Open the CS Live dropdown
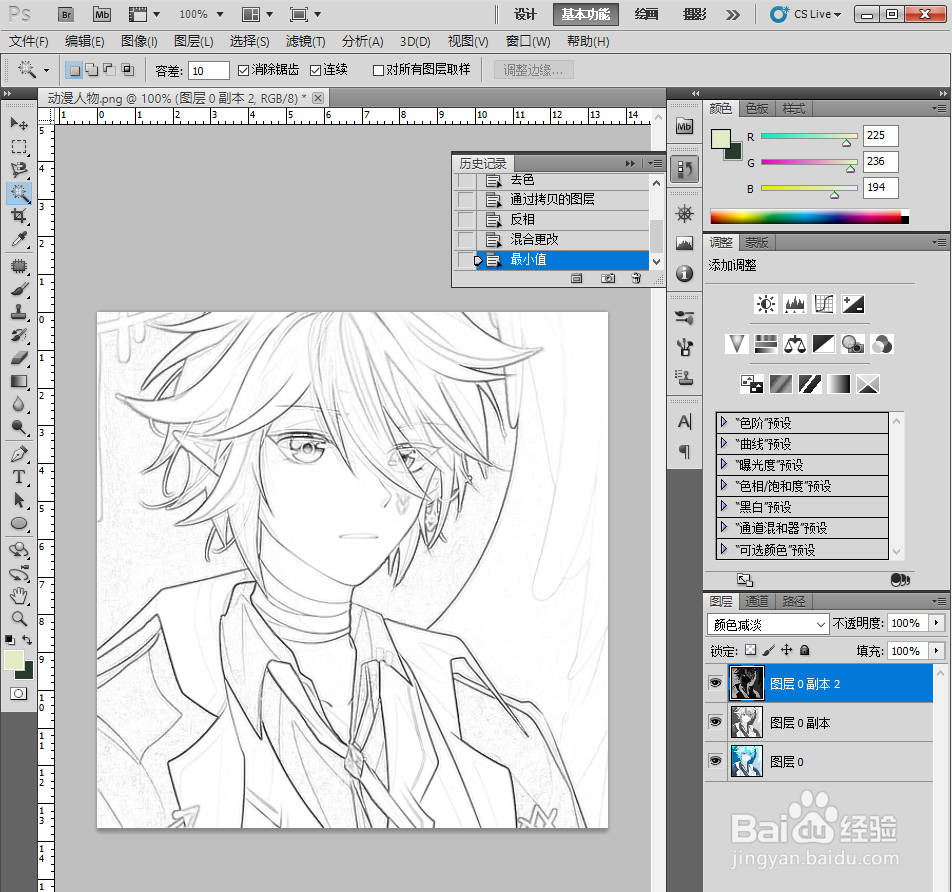Viewport: 952px width, 892px height. (806, 15)
